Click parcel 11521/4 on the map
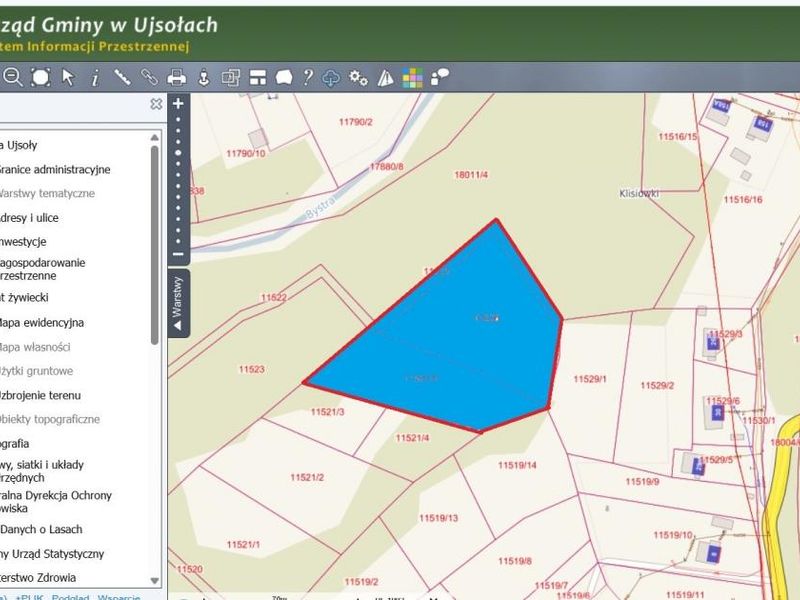This screenshot has height=600, width=800. tap(412, 438)
